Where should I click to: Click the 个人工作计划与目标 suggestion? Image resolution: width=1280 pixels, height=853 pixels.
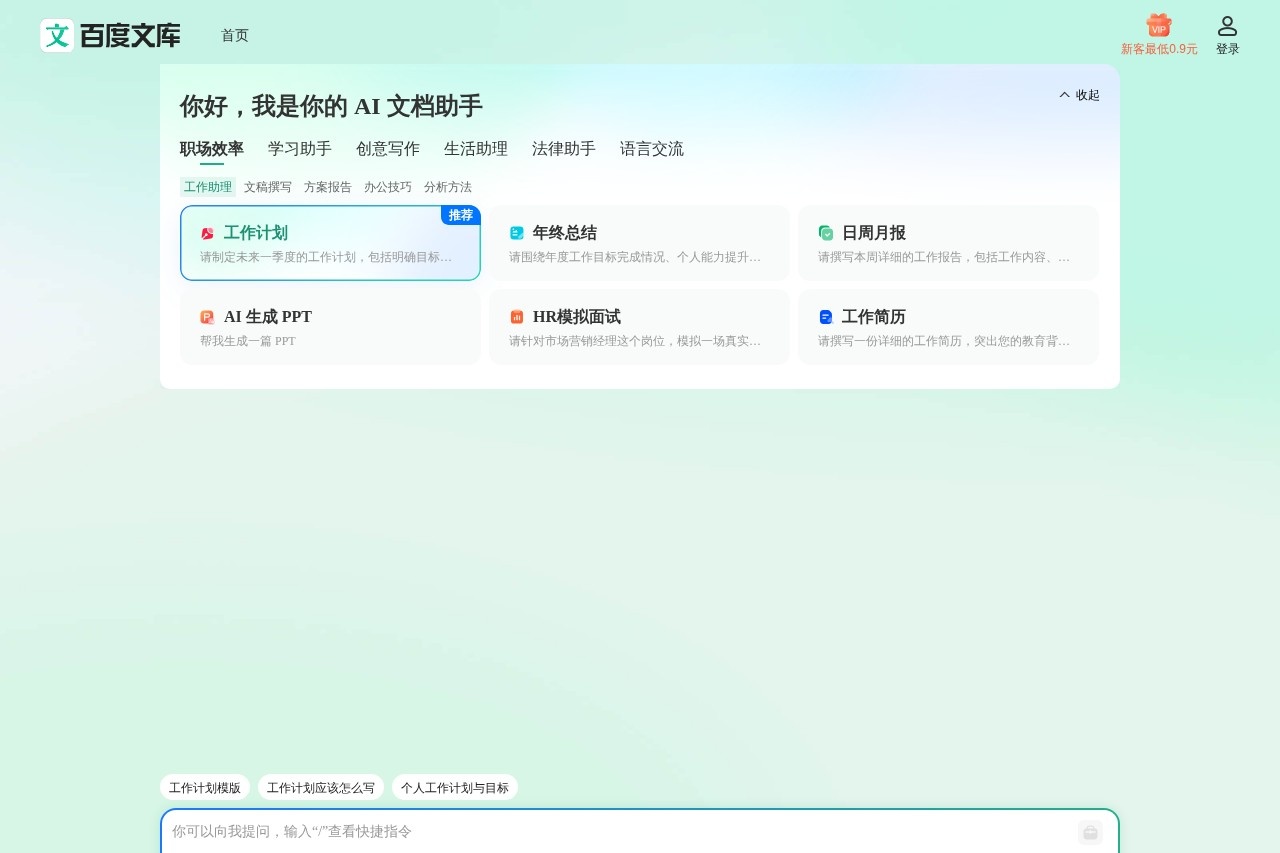(455, 787)
